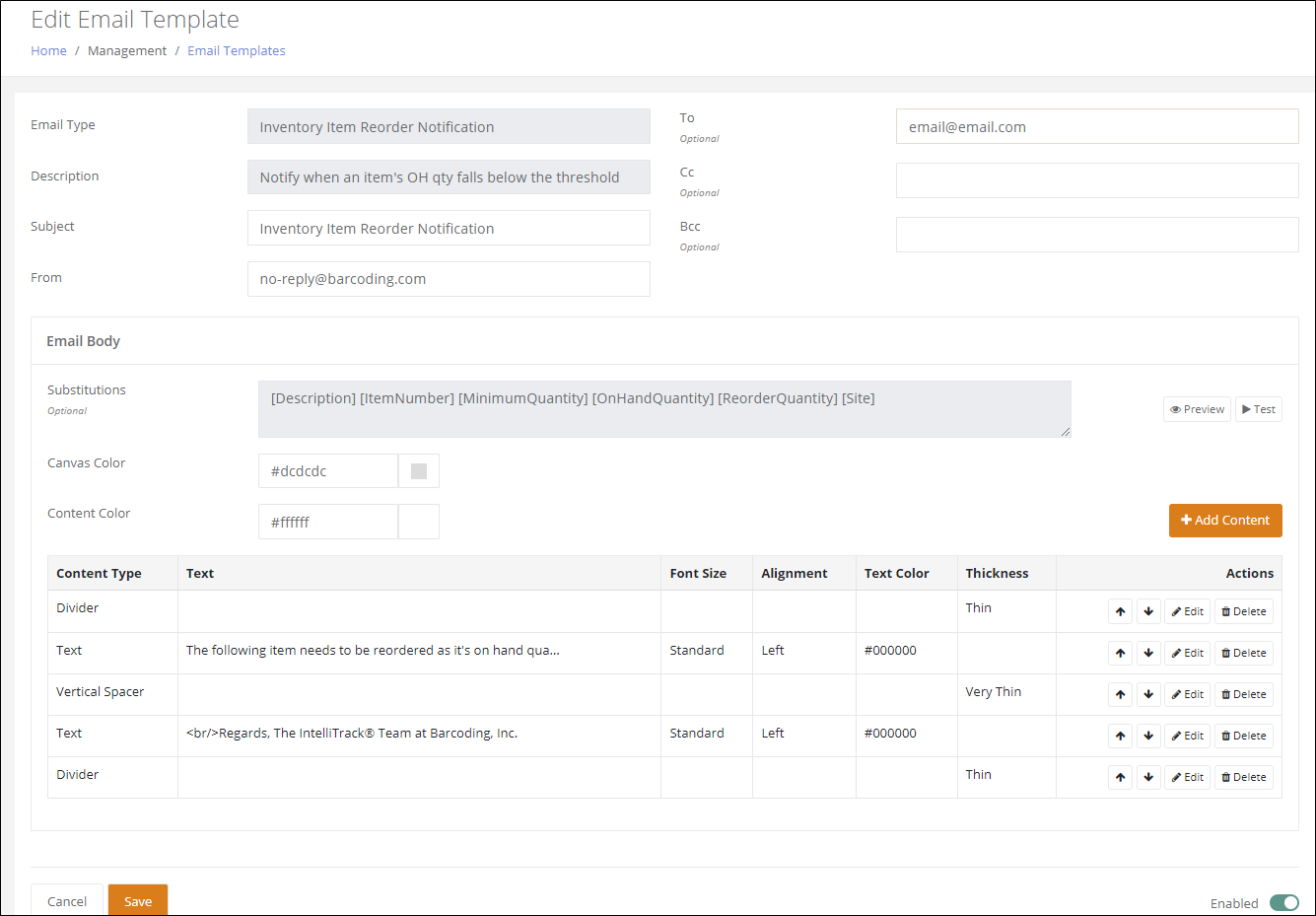This screenshot has height=916, width=1316.
Task: Delete 'The following item needs' row
Action: tap(1243, 653)
